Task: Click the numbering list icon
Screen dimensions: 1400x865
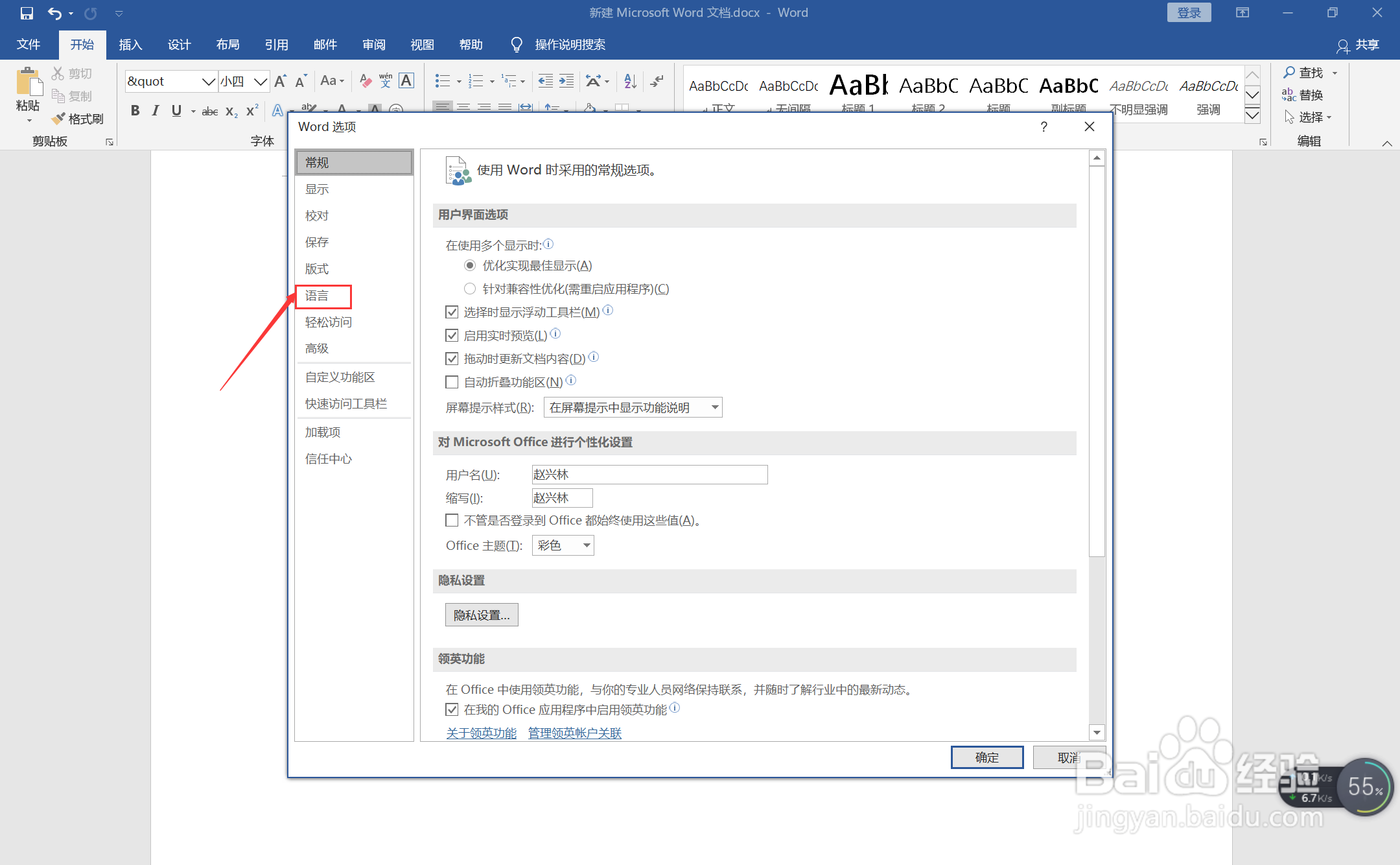Action: click(x=476, y=81)
